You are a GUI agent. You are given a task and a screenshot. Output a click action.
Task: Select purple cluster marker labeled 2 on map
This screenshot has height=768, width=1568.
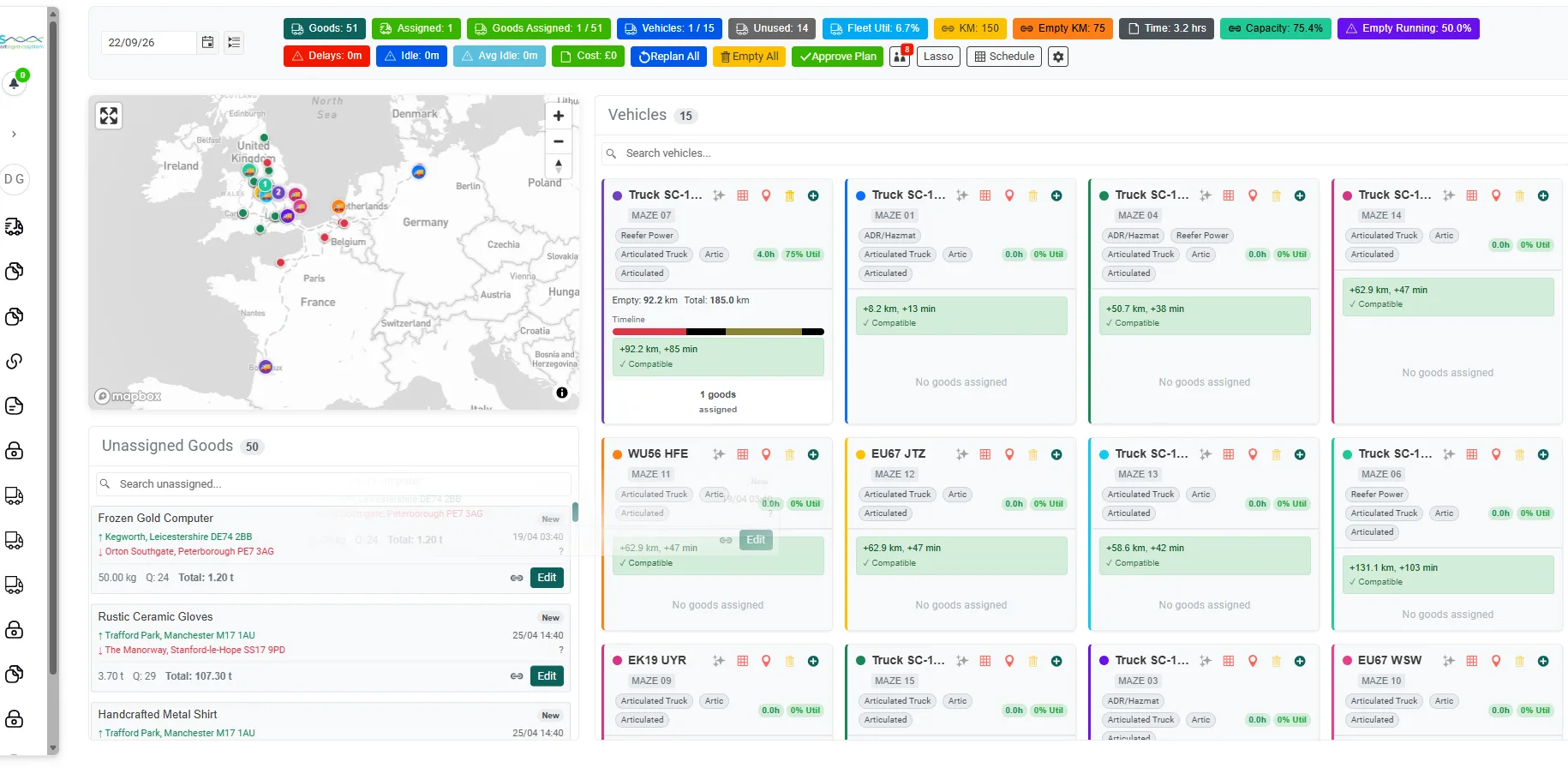pyautogui.click(x=278, y=193)
